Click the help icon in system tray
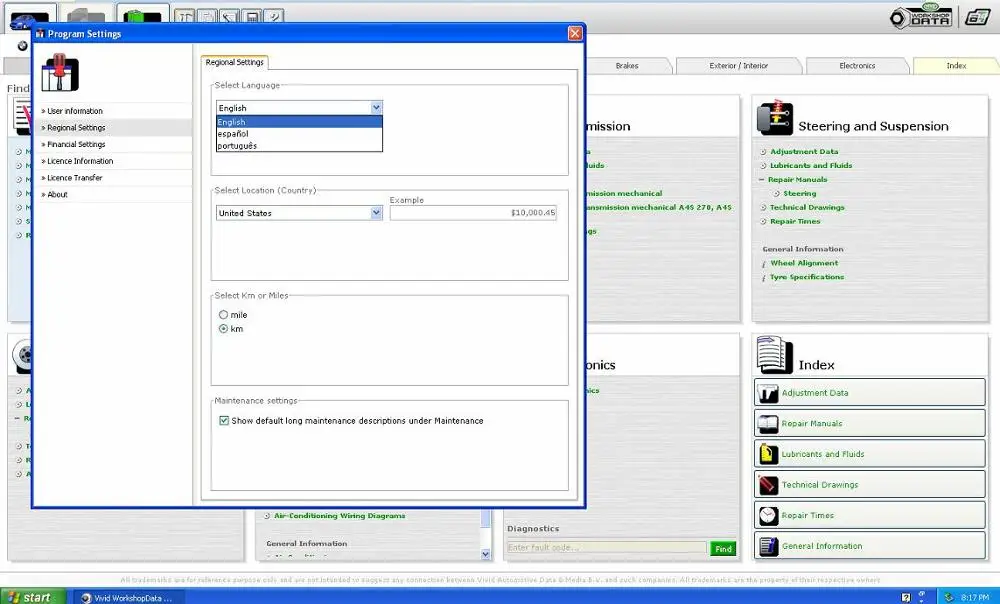The image size is (1000, 604). (x=906, y=598)
